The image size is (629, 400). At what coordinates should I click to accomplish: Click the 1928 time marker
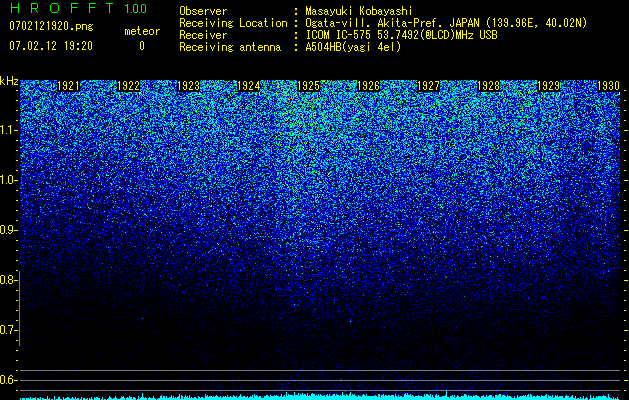489,86
